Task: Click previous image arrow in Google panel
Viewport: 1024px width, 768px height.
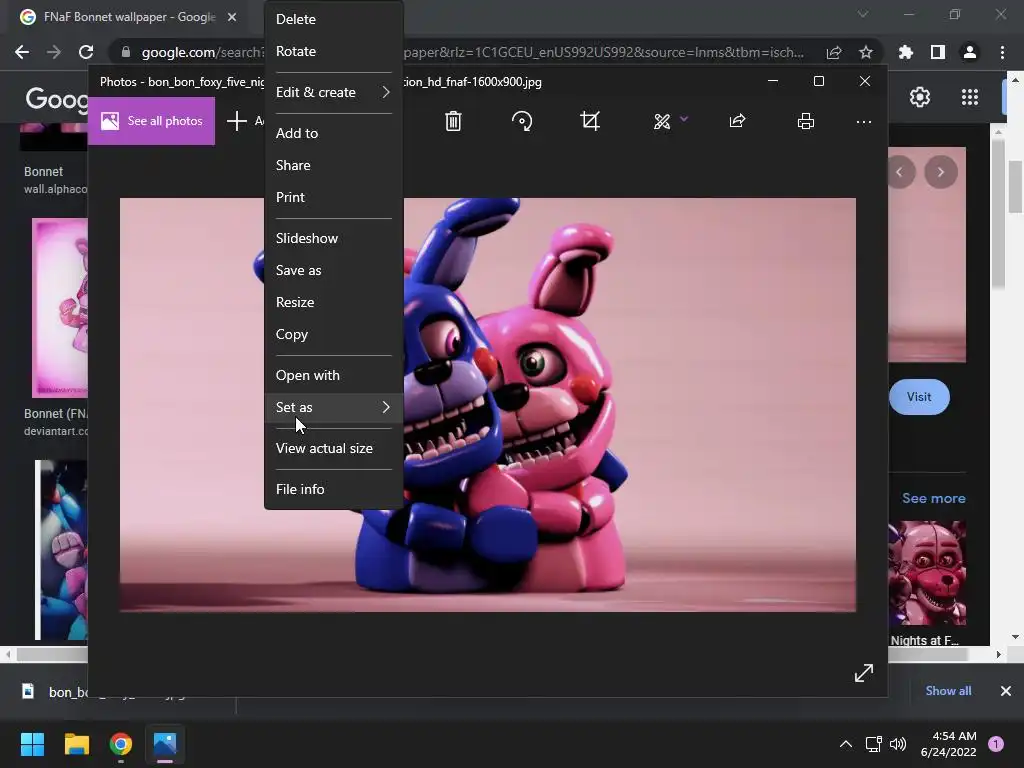Action: [900, 172]
